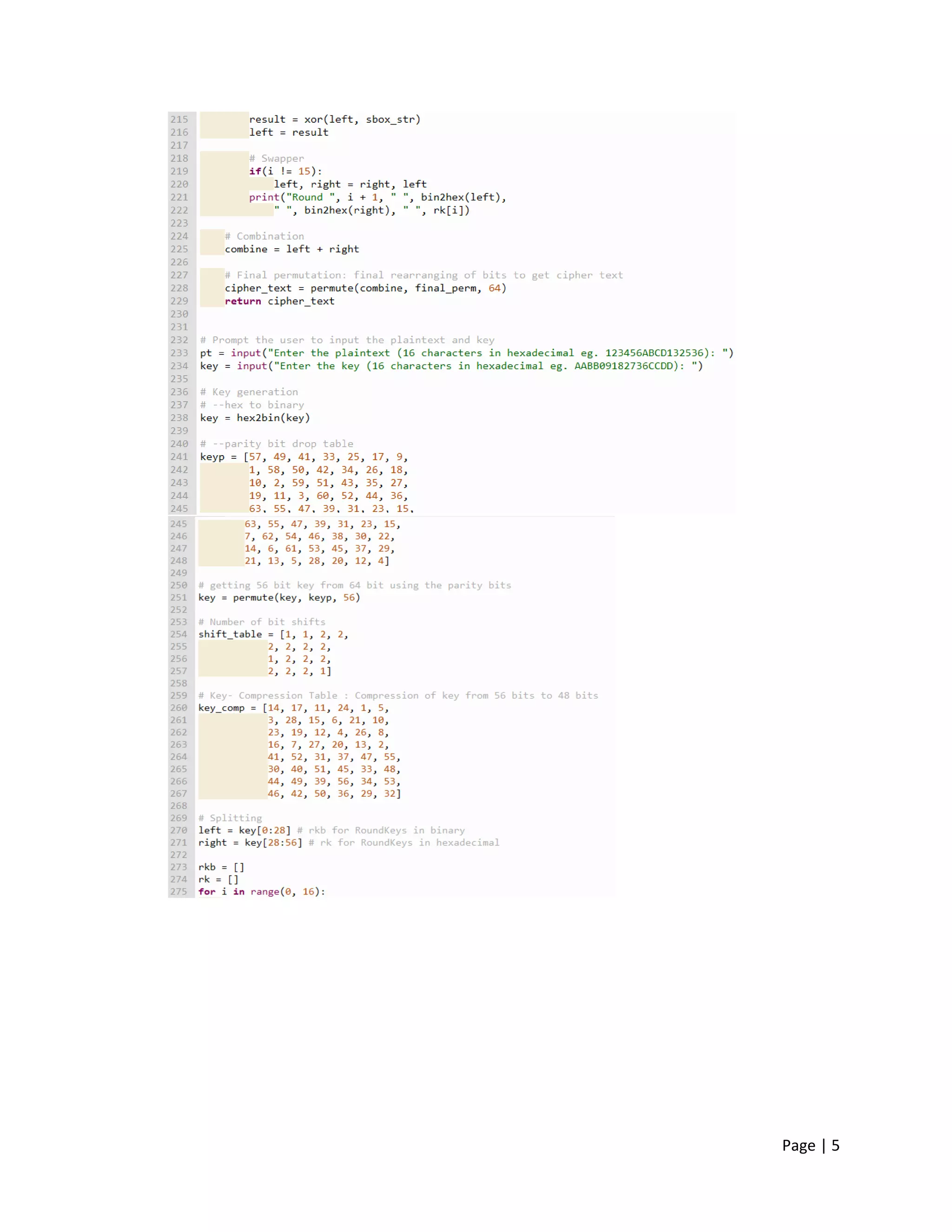Image resolution: width=952 pixels, height=1232 pixels.
Task: Click the '# --parity bit drop table' comment
Action: point(277,444)
